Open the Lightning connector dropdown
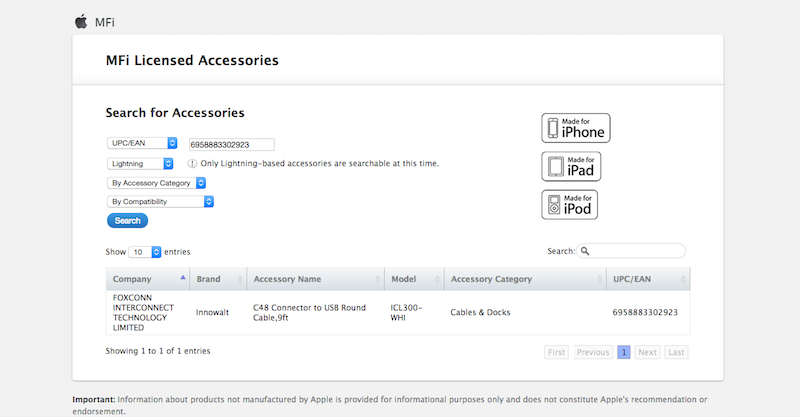Screen dimensions: 800x417 140,164
